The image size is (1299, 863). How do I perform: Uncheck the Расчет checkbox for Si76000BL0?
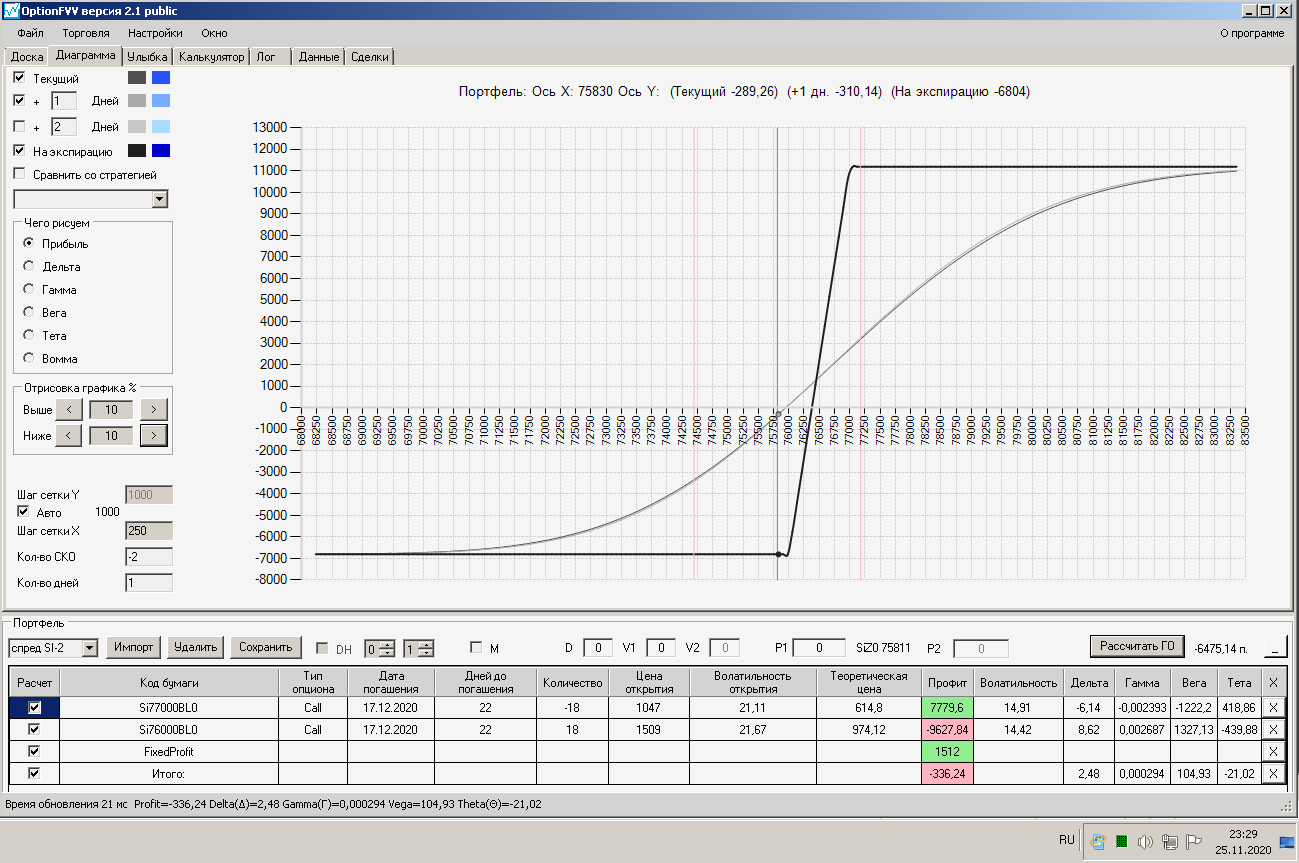[x=35, y=729]
